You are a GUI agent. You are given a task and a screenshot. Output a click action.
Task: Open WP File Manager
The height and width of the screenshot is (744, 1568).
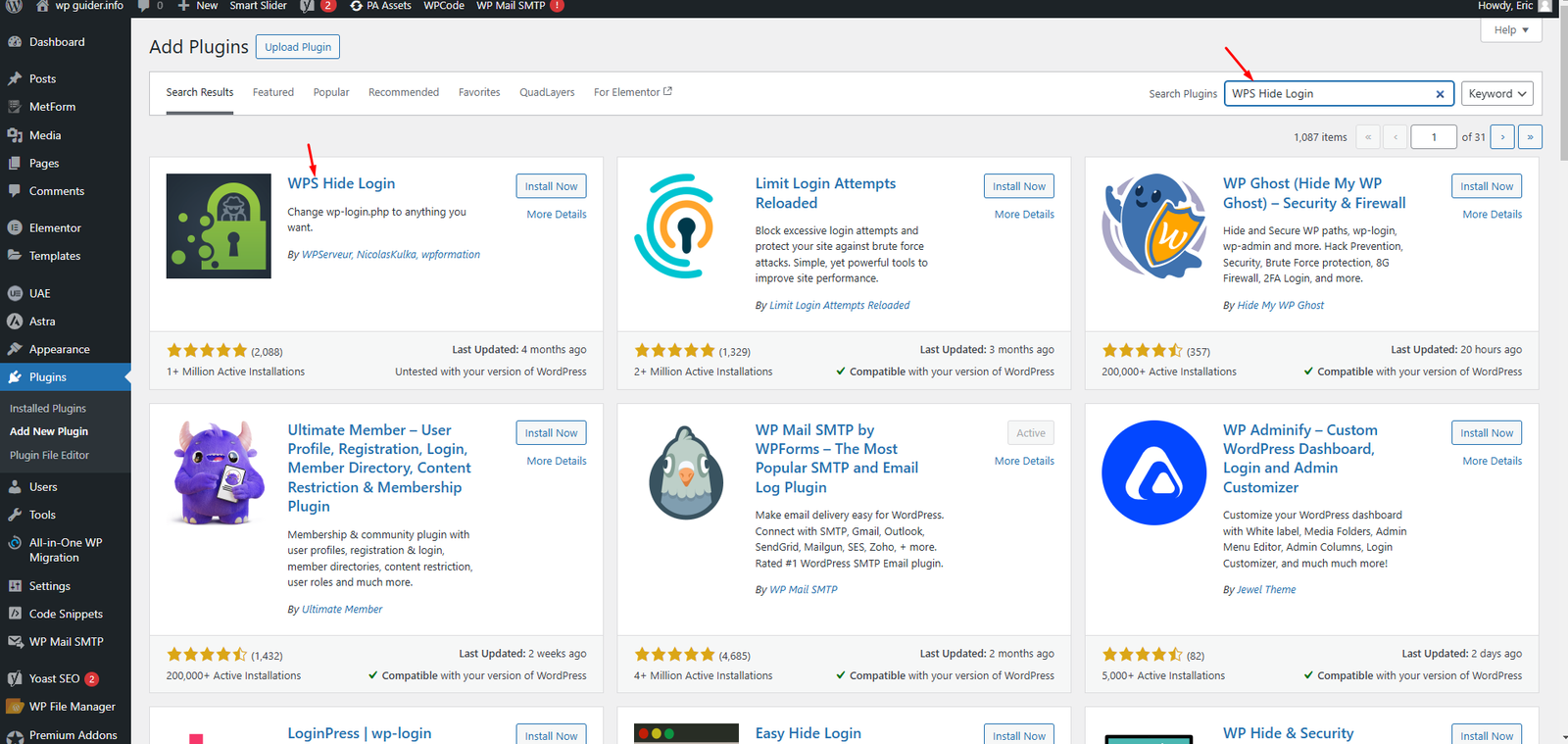pyautogui.click(x=72, y=707)
